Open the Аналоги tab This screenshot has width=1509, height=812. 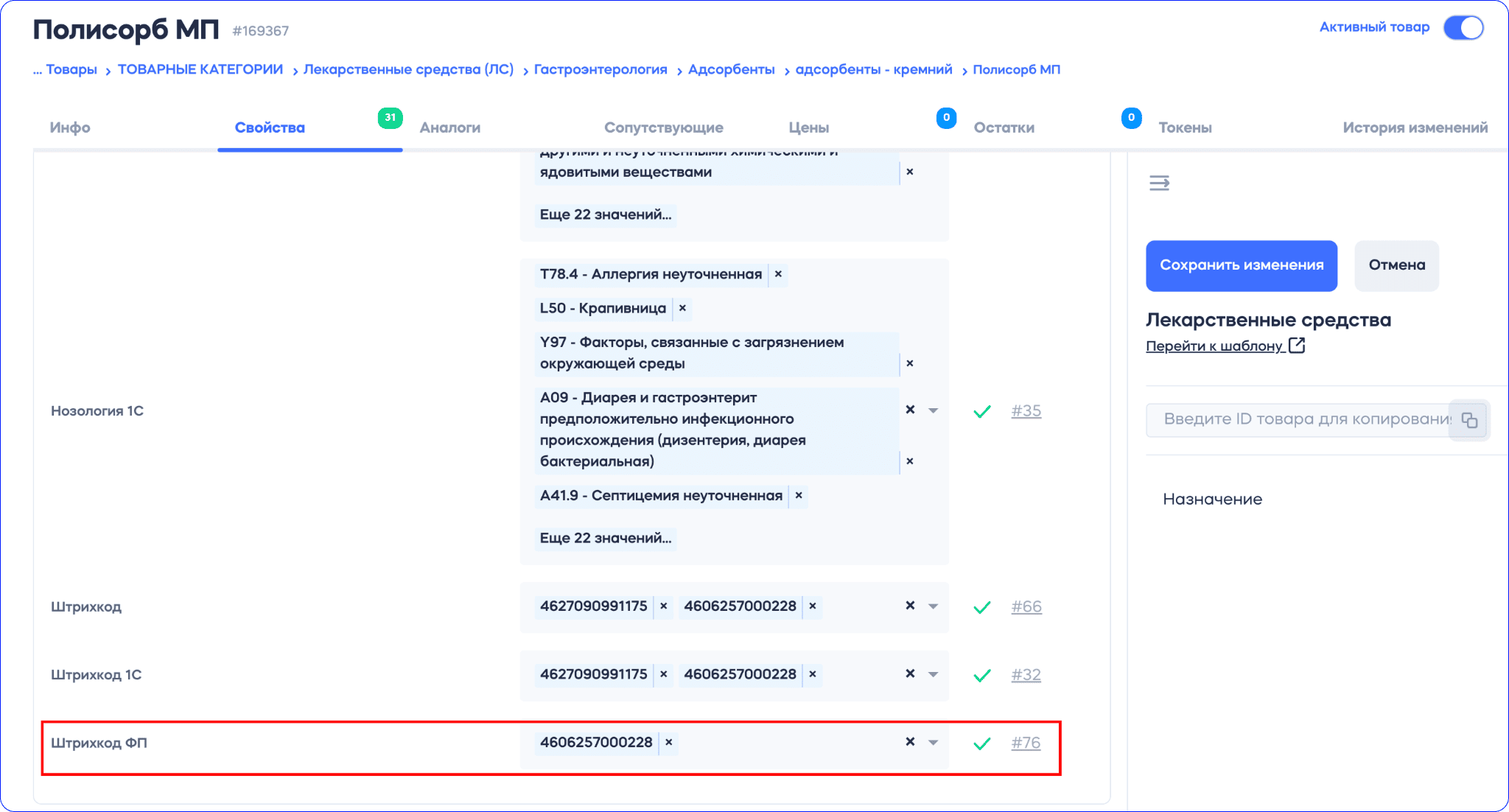point(450,127)
